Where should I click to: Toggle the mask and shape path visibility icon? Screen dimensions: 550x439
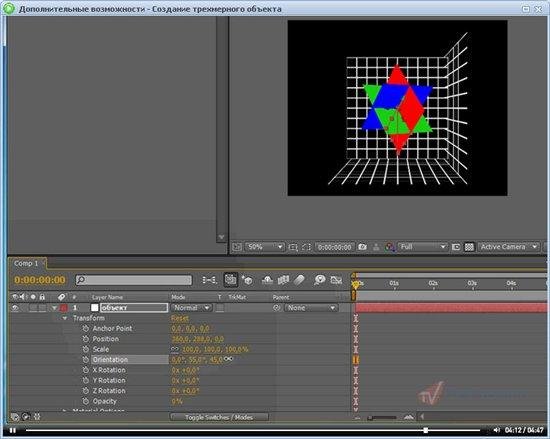[x=306, y=247]
